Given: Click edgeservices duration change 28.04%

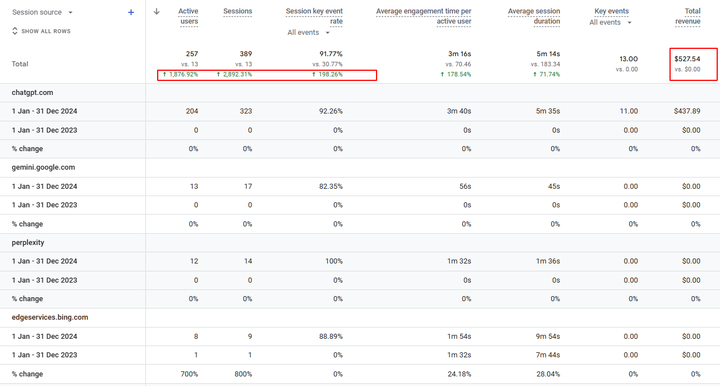Looking at the screenshot, I should [548, 374].
